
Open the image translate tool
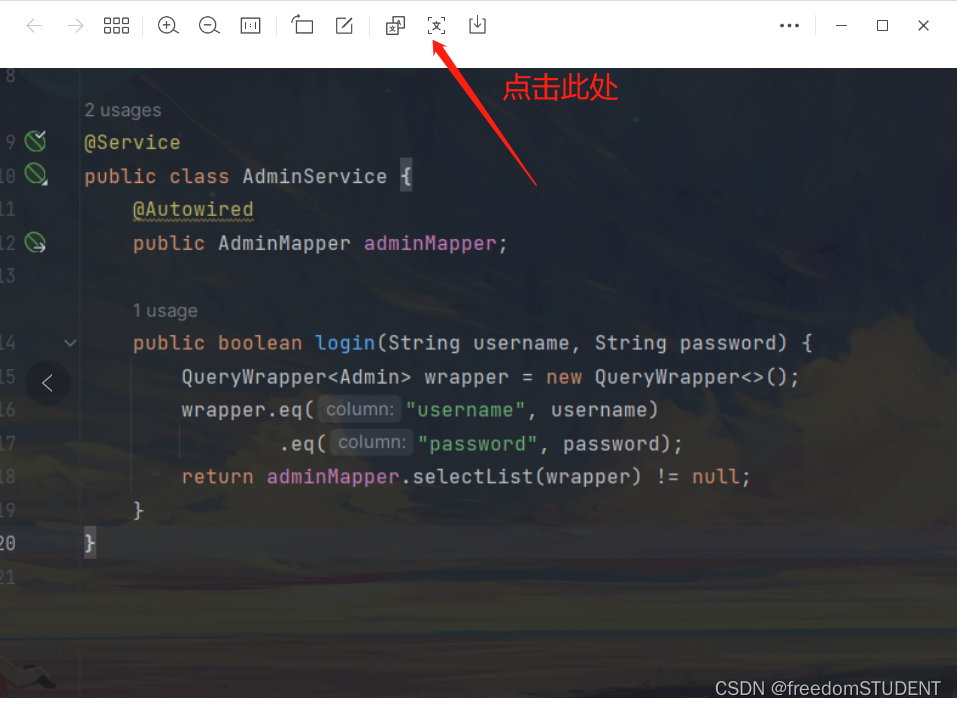point(395,26)
